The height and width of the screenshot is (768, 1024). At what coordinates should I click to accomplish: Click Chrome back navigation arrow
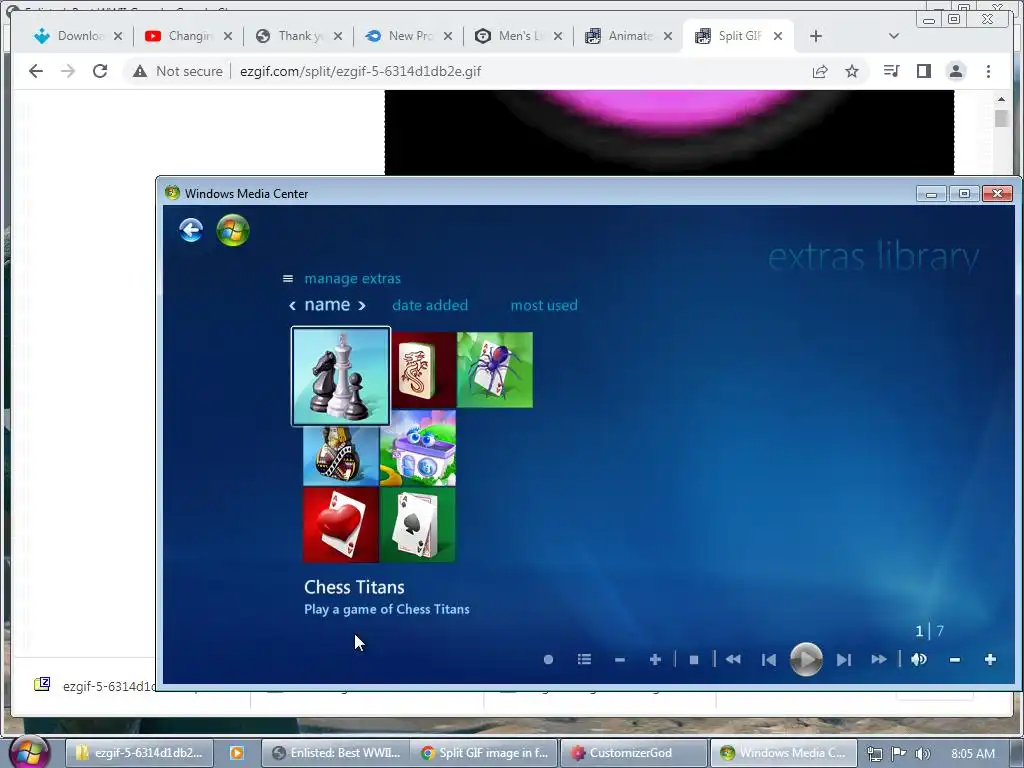tap(36, 71)
